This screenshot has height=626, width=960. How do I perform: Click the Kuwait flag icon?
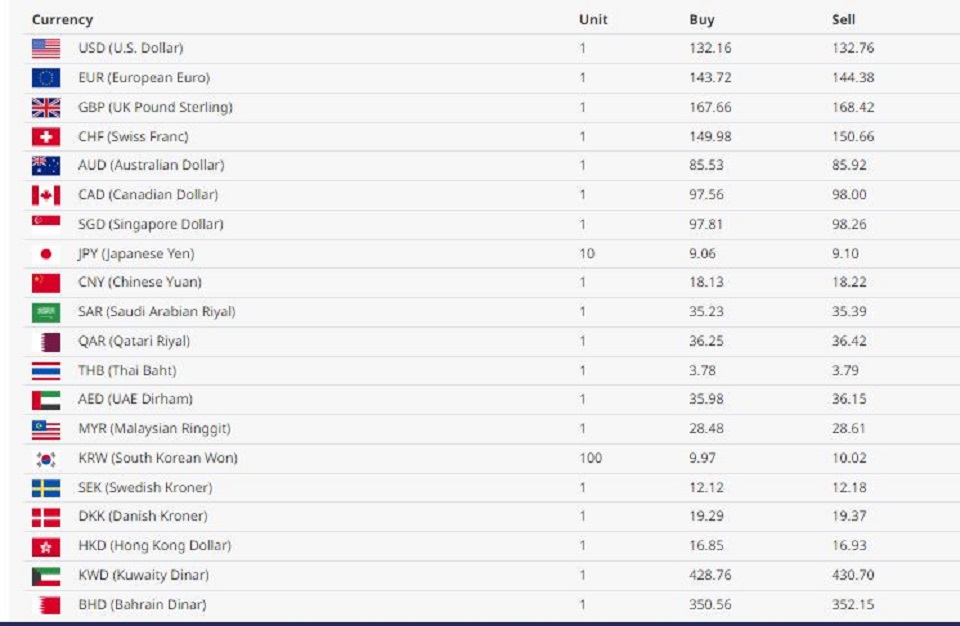46,575
